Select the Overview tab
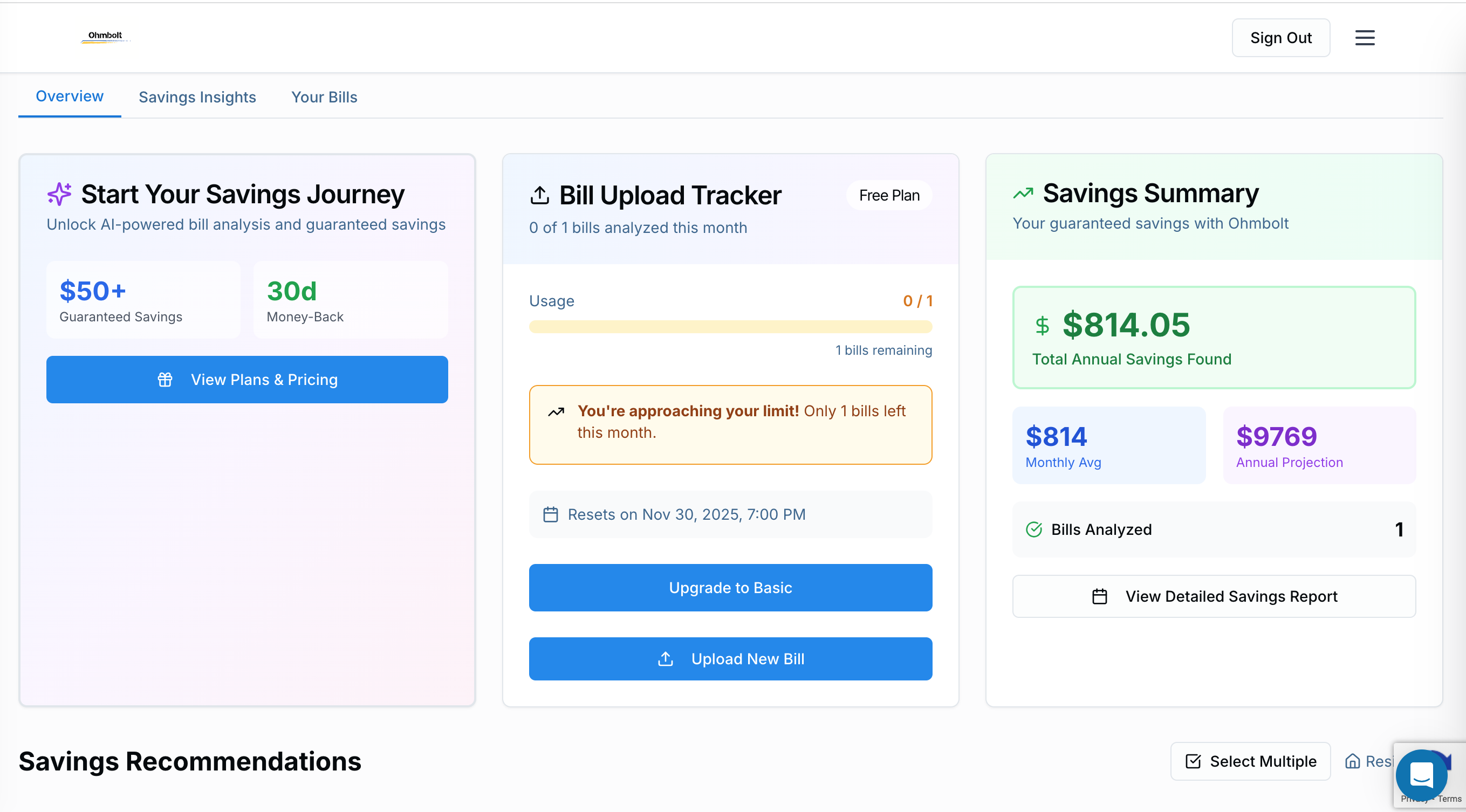Image resolution: width=1466 pixels, height=812 pixels. pyautogui.click(x=70, y=96)
